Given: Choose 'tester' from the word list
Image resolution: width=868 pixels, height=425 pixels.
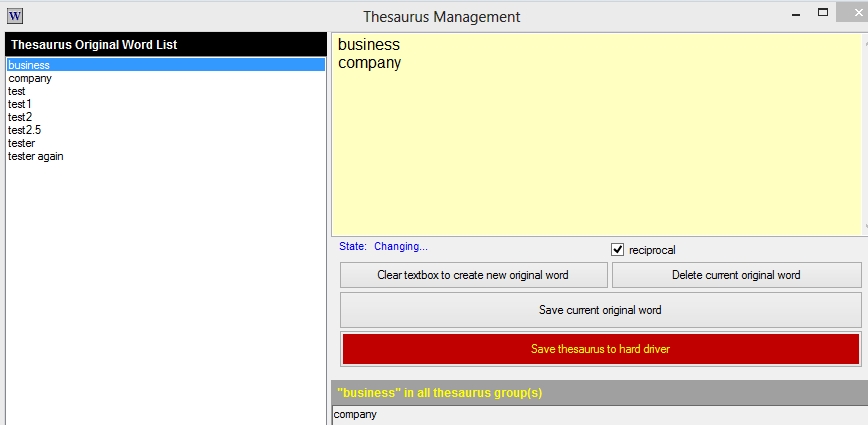Looking at the screenshot, I should click(21, 143).
